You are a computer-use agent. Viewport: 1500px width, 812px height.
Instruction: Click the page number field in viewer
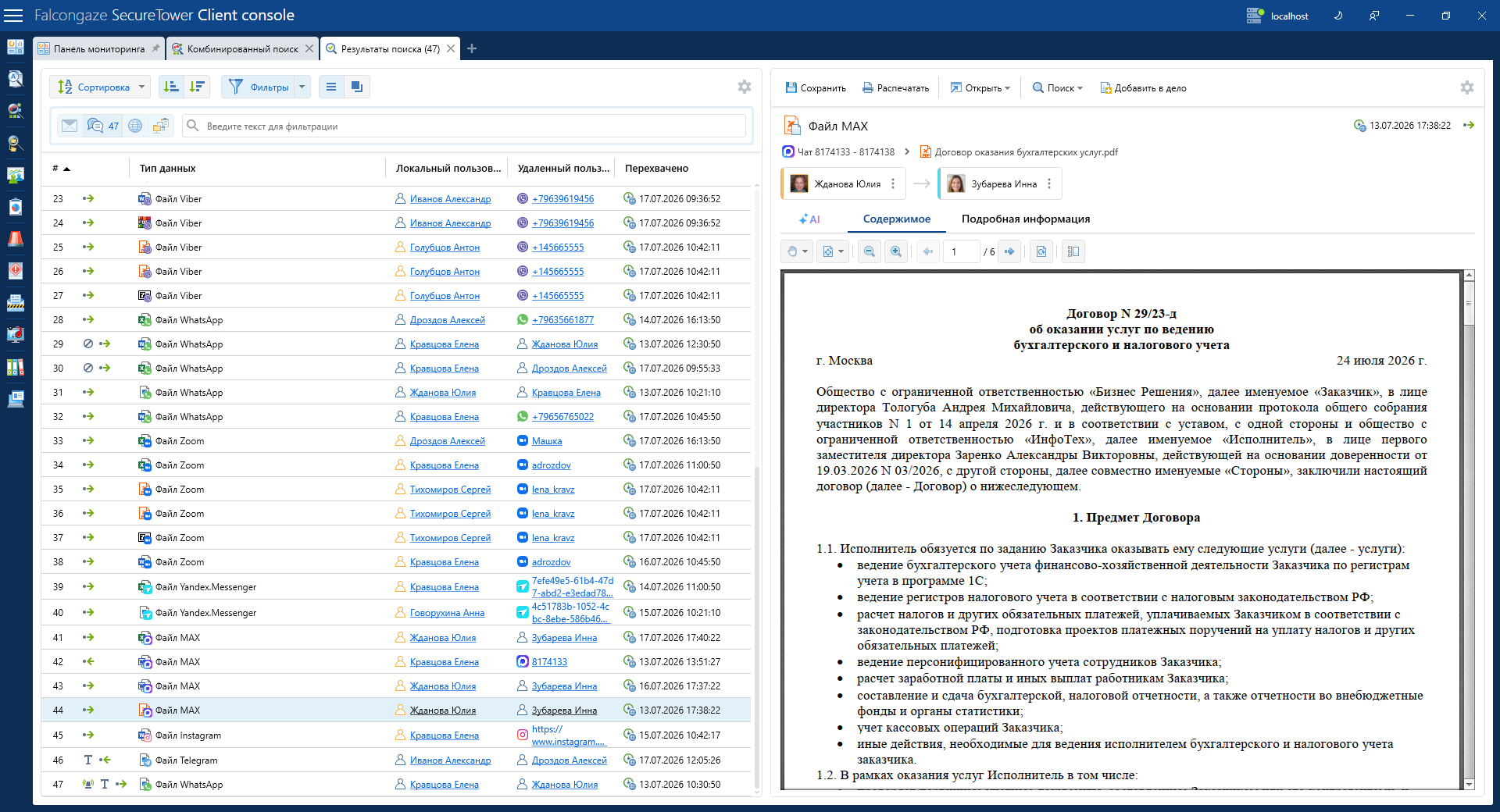961,251
